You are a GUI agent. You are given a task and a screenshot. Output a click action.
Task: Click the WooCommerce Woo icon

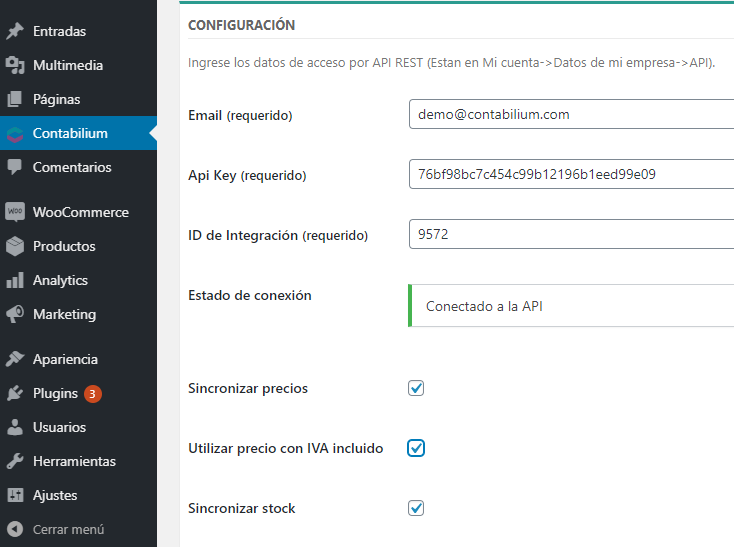(x=15, y=212)
